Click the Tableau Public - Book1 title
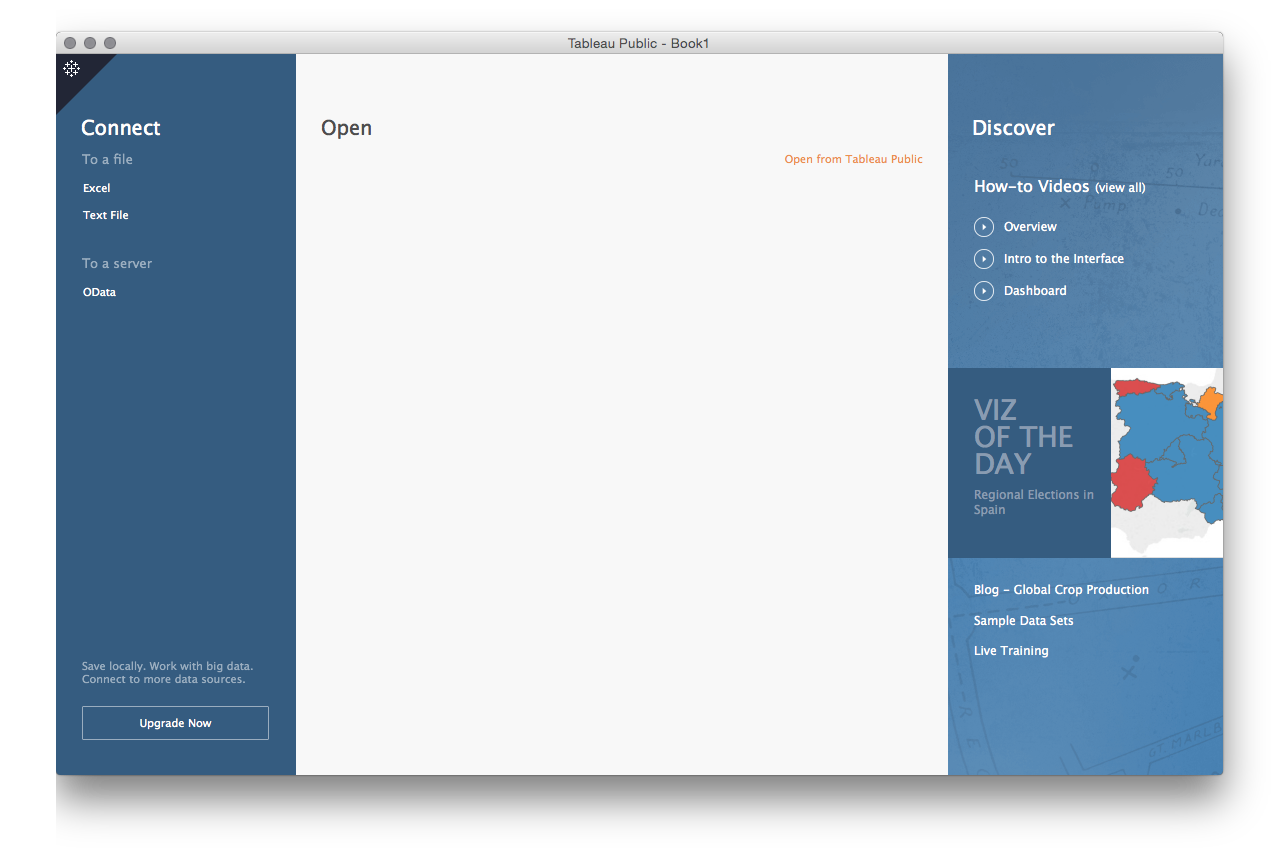Image resolution: width=1279 pixels, height=855 pixels. point(638,43)
